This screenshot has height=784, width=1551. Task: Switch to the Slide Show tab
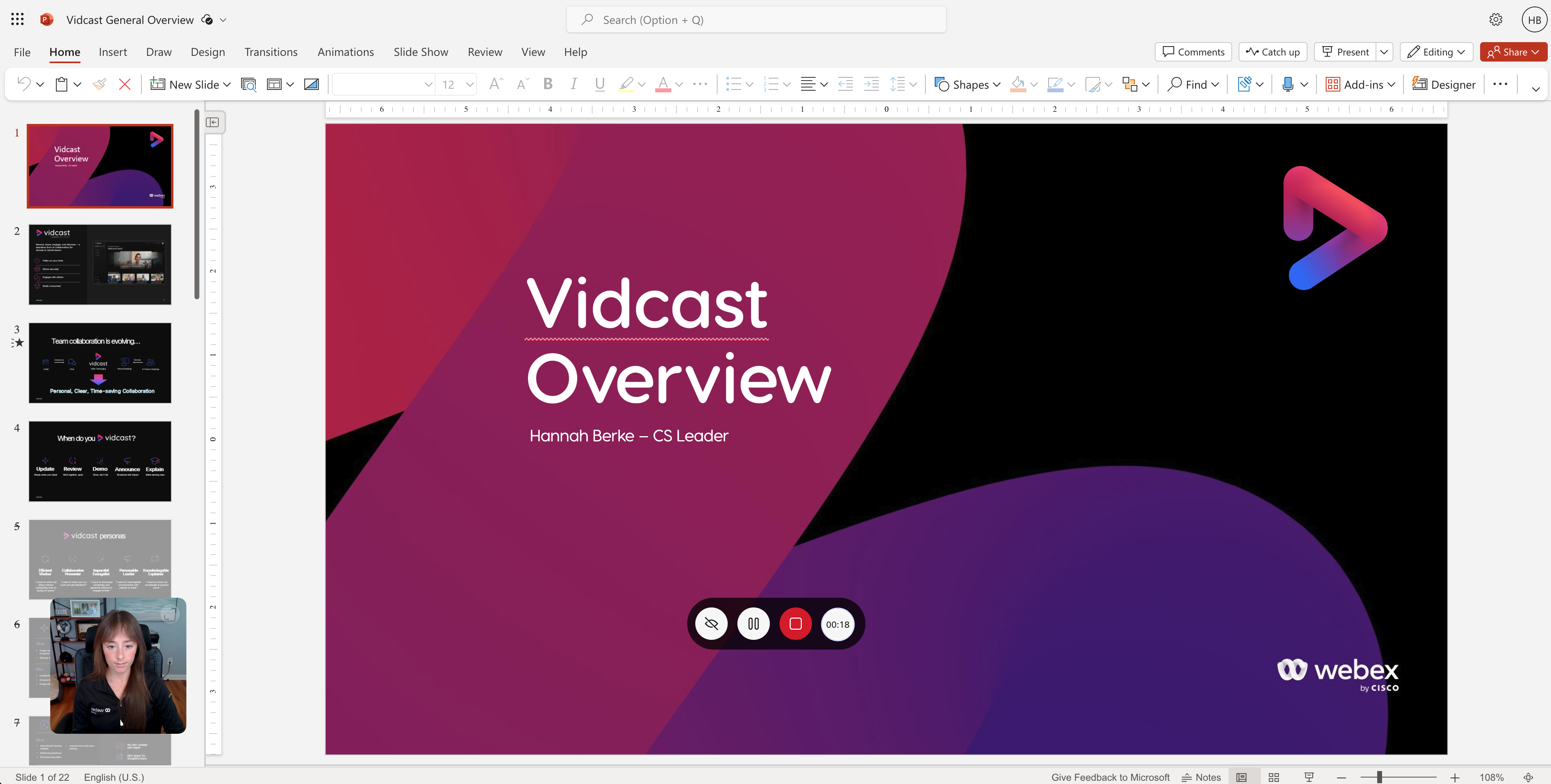pyautogui.click(x=421, y=52)
